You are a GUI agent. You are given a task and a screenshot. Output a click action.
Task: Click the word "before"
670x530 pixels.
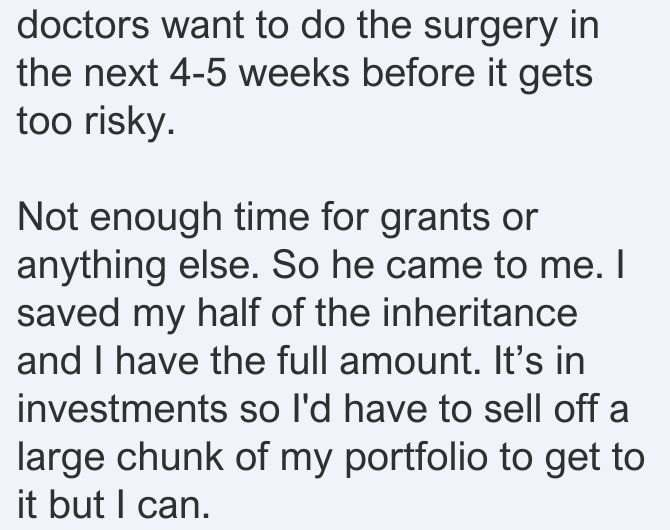pyautogui.click(x=418, y=72)
